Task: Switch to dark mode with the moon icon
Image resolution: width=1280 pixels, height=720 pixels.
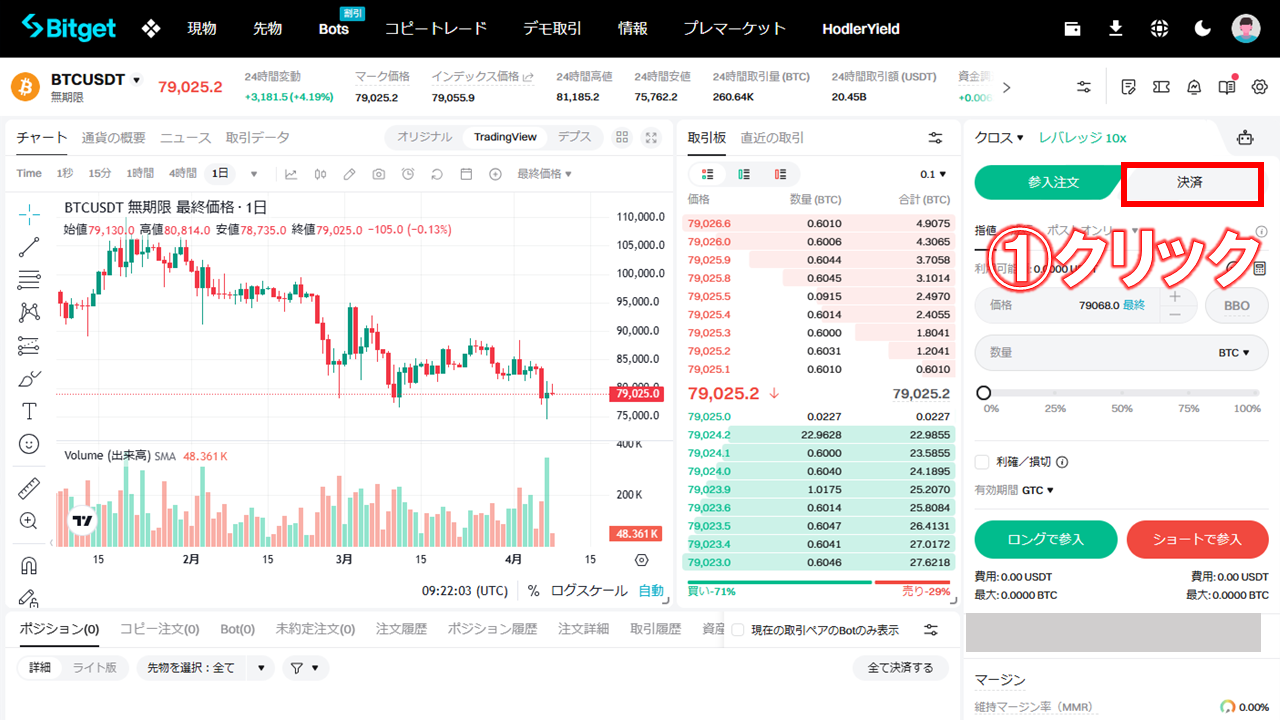Action: (x=1202, y=28)
